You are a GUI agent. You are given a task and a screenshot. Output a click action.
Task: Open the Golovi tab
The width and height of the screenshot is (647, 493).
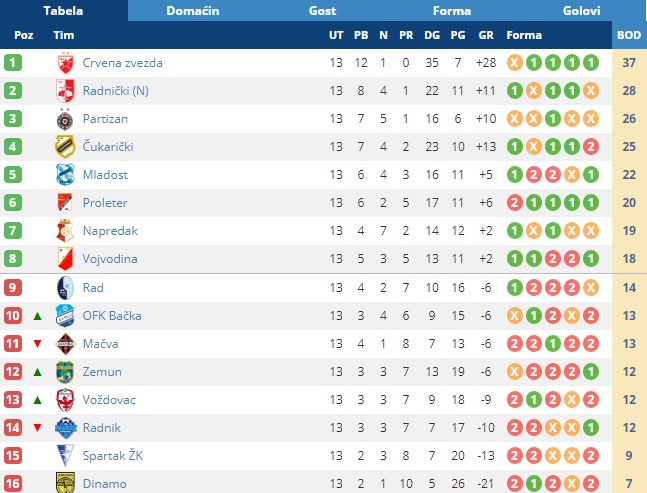(x=581, y=11)
